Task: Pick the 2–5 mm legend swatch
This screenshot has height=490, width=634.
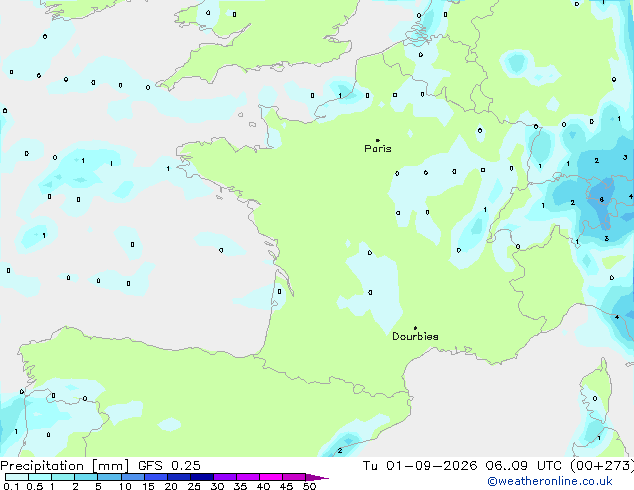Action: click(x=86, y=477)
